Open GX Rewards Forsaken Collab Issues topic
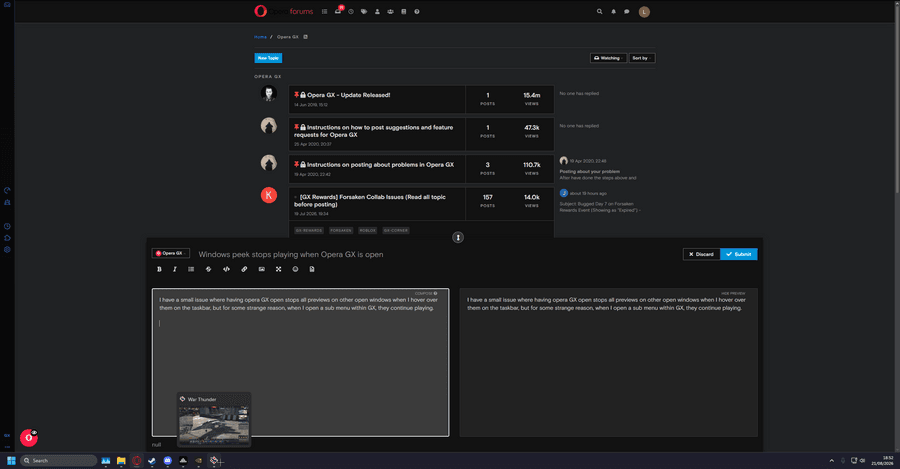900x469 pixels. tap(370, 200)
